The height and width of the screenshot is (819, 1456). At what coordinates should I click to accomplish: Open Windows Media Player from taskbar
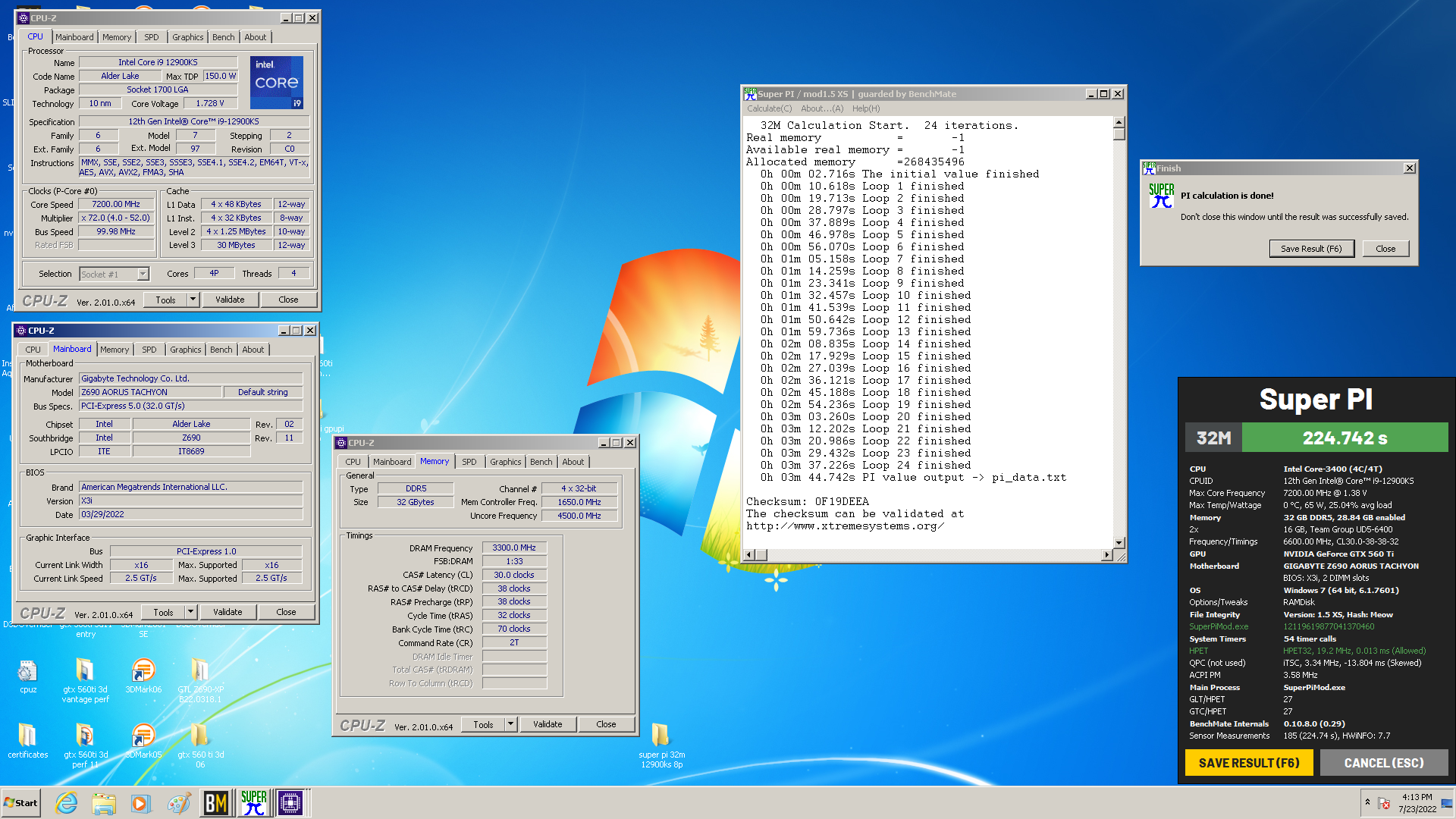141,803
